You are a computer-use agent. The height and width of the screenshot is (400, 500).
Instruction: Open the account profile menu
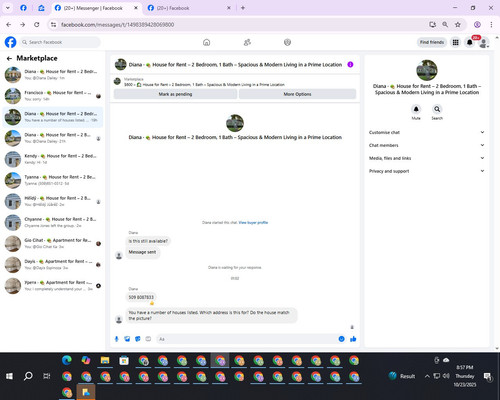pyautogui.click(x=484, y=42)
